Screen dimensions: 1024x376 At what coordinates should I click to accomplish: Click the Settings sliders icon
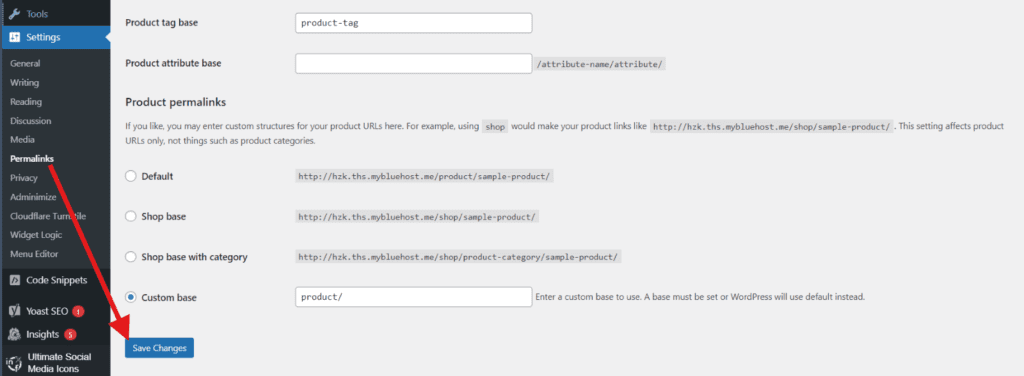pyautogui.click(x=14, y=37)
